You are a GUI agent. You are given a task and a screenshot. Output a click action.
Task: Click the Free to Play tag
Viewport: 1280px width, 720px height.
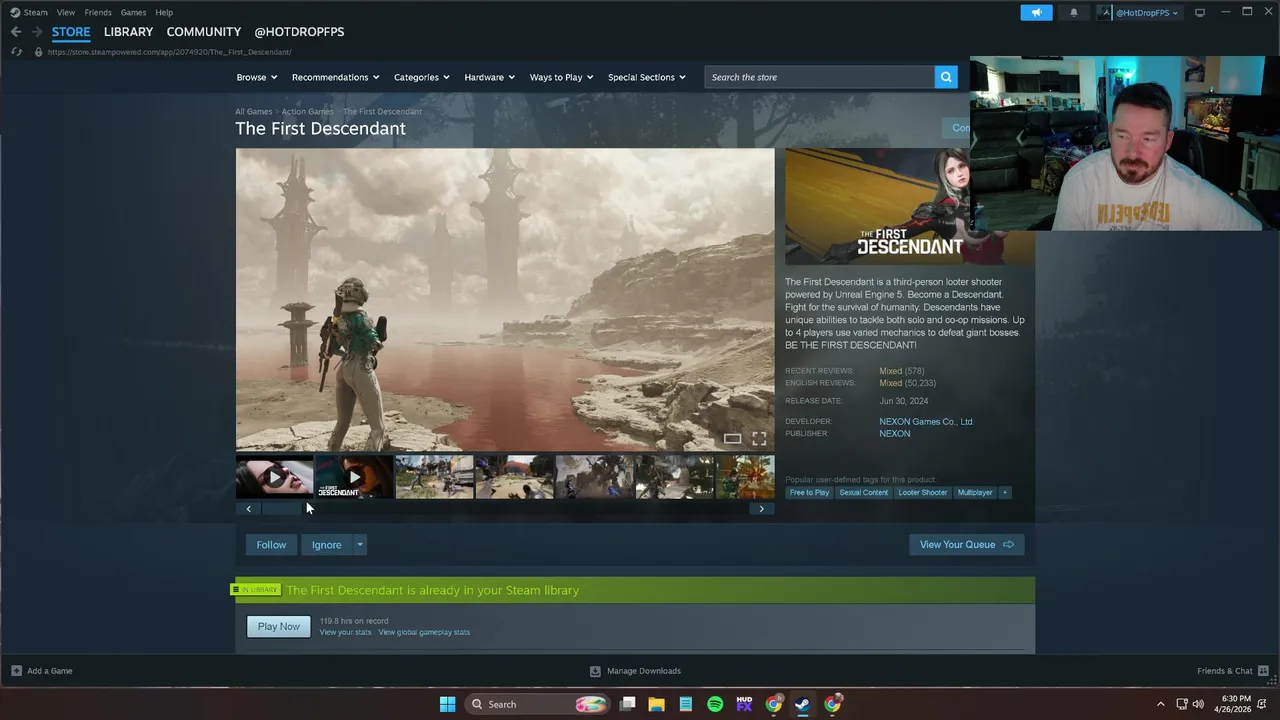click(x=809, y=492)
